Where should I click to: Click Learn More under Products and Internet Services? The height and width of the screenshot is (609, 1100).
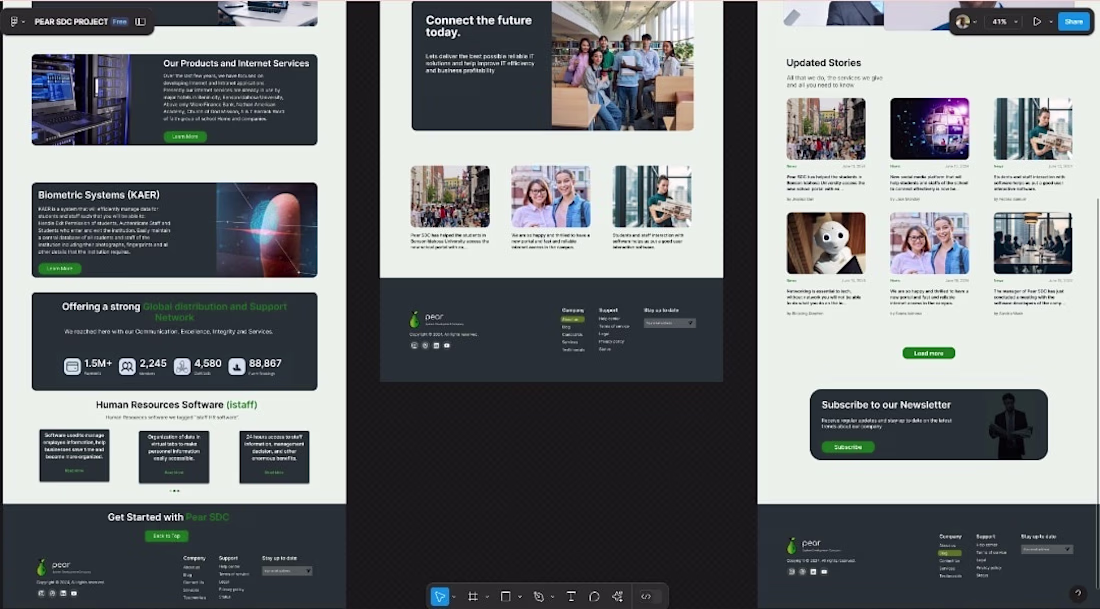tap(185, 137)
